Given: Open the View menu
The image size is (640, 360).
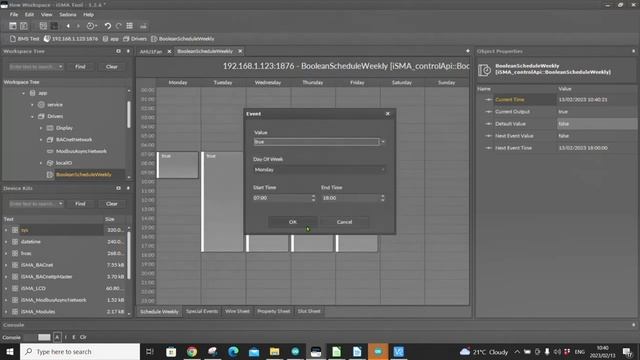Looking at the screenshot, I should click(x=46, y=14).
